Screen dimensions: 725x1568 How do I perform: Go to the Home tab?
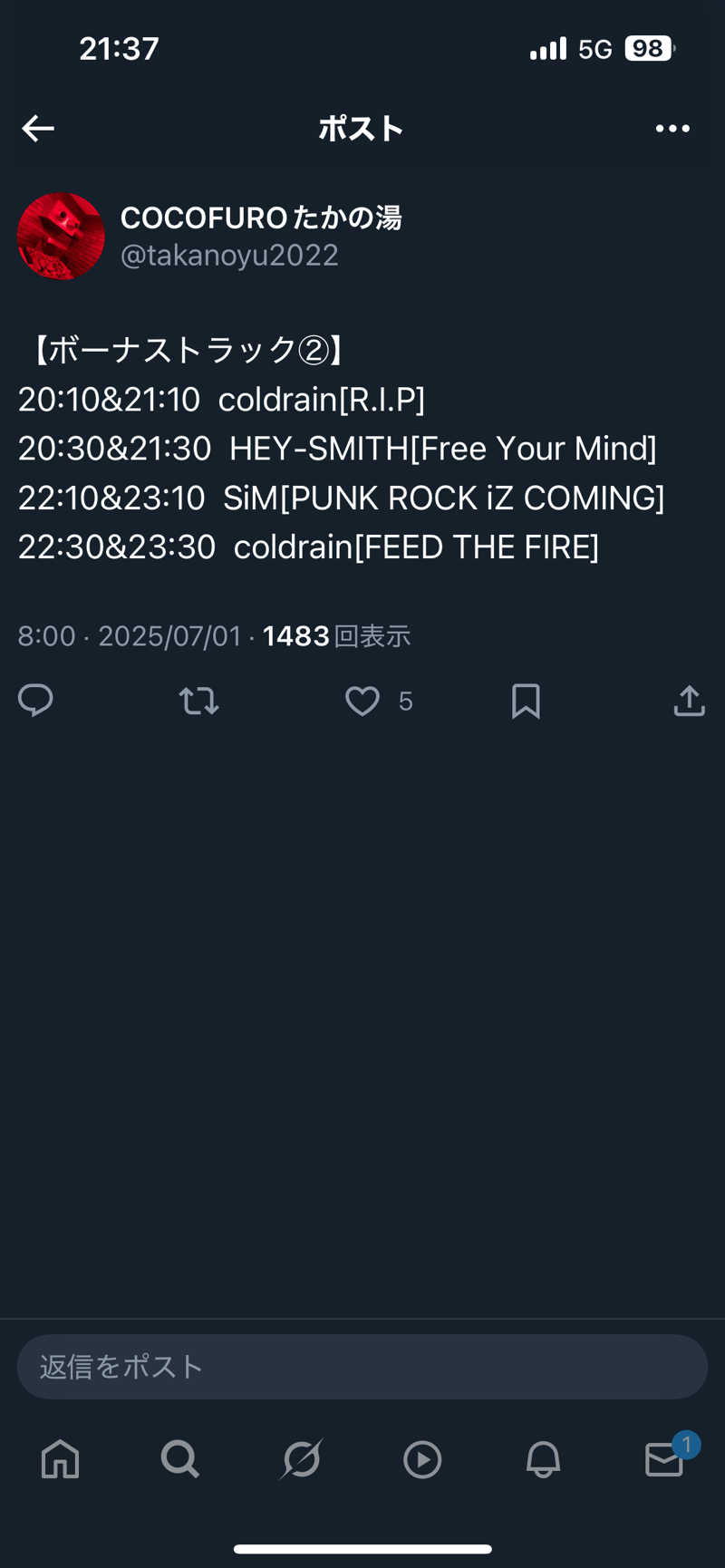click(x=61, y=1459)
